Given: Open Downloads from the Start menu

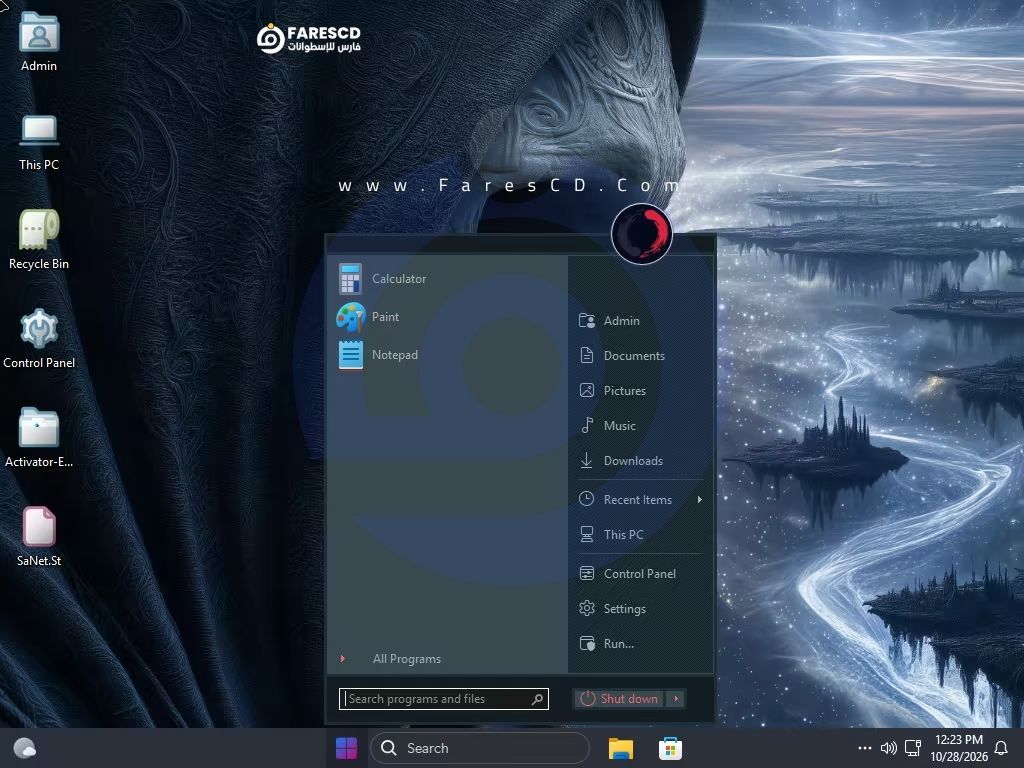Looking at the screenshot, I should (640, 460).
